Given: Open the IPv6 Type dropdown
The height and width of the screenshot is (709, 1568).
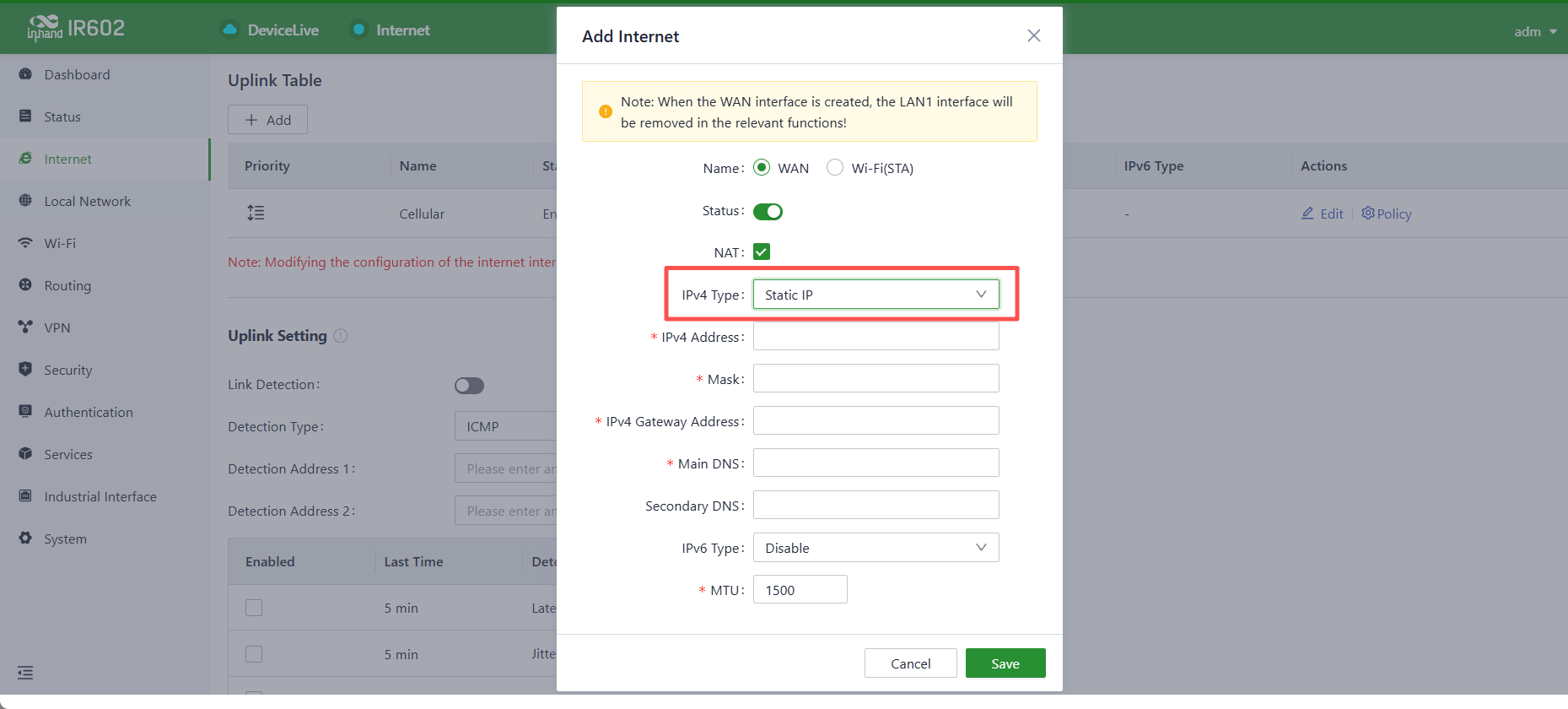Looking at the screenshot, I should pyautogui.click(x=876, y=548).
